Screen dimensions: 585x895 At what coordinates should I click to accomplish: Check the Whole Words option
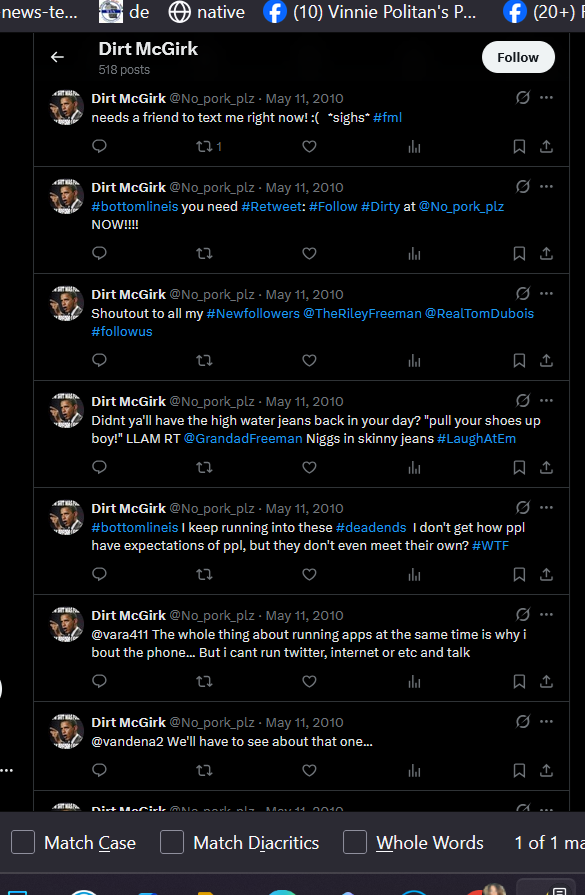click(354, 842)
